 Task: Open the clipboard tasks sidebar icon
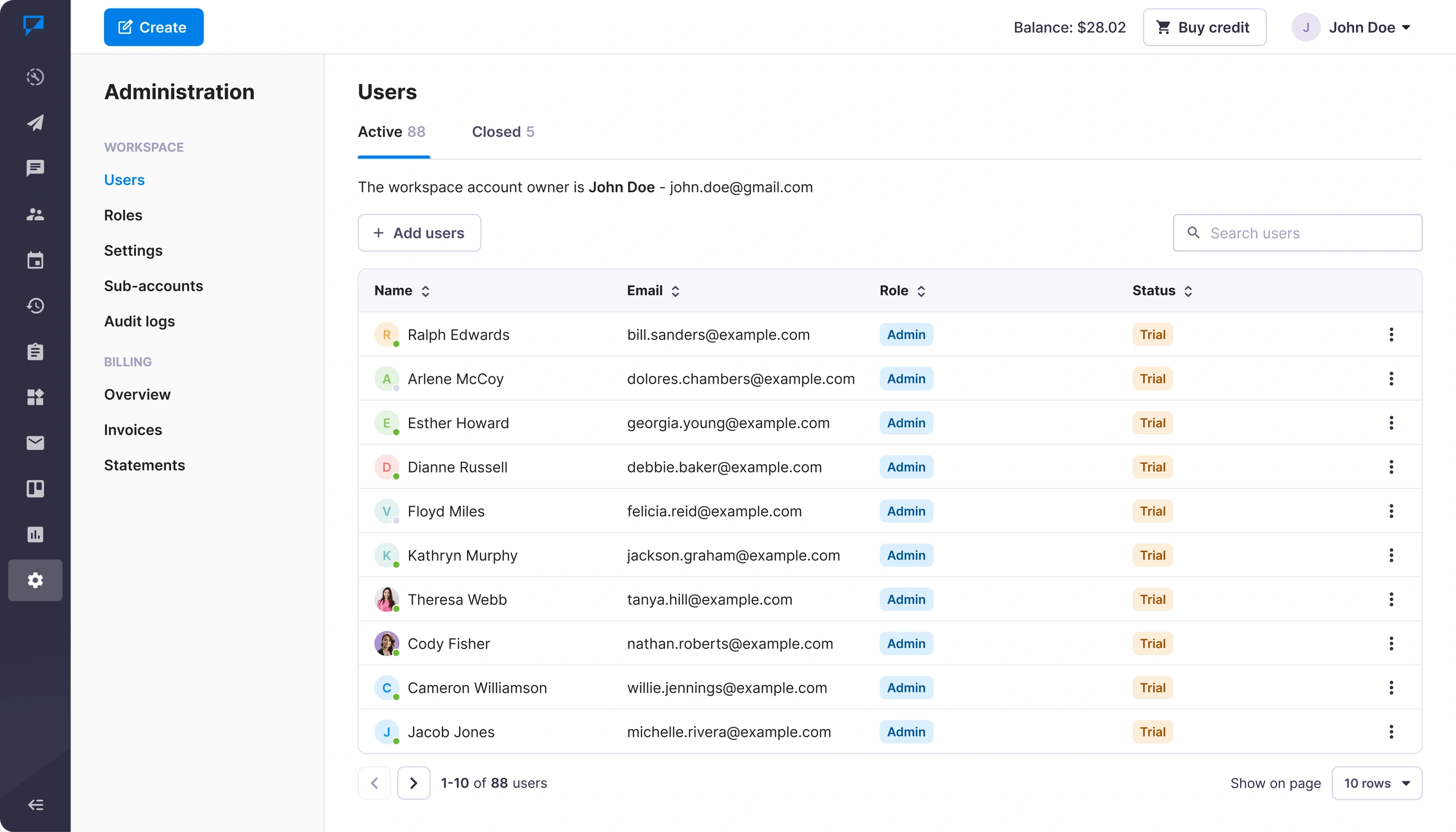point(35,351)
